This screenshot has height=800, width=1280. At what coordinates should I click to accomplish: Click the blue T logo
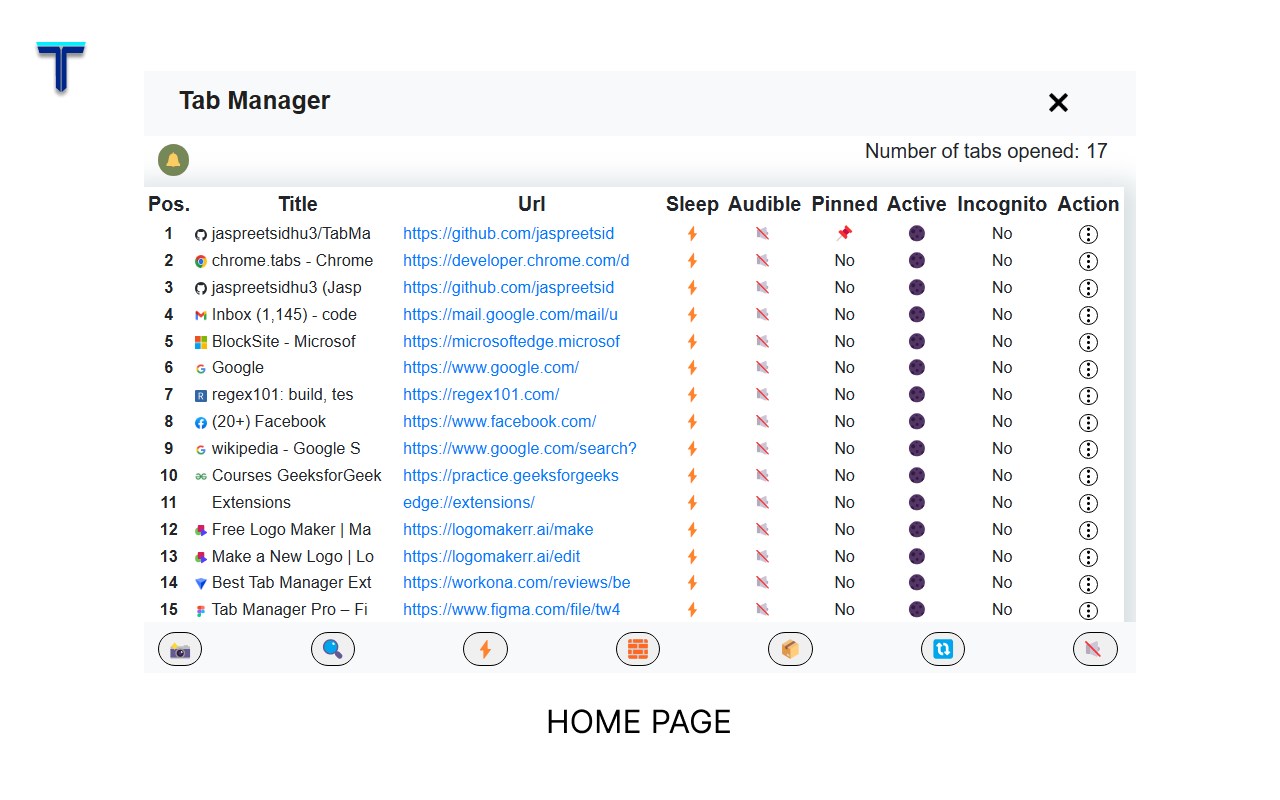(61, 67)
